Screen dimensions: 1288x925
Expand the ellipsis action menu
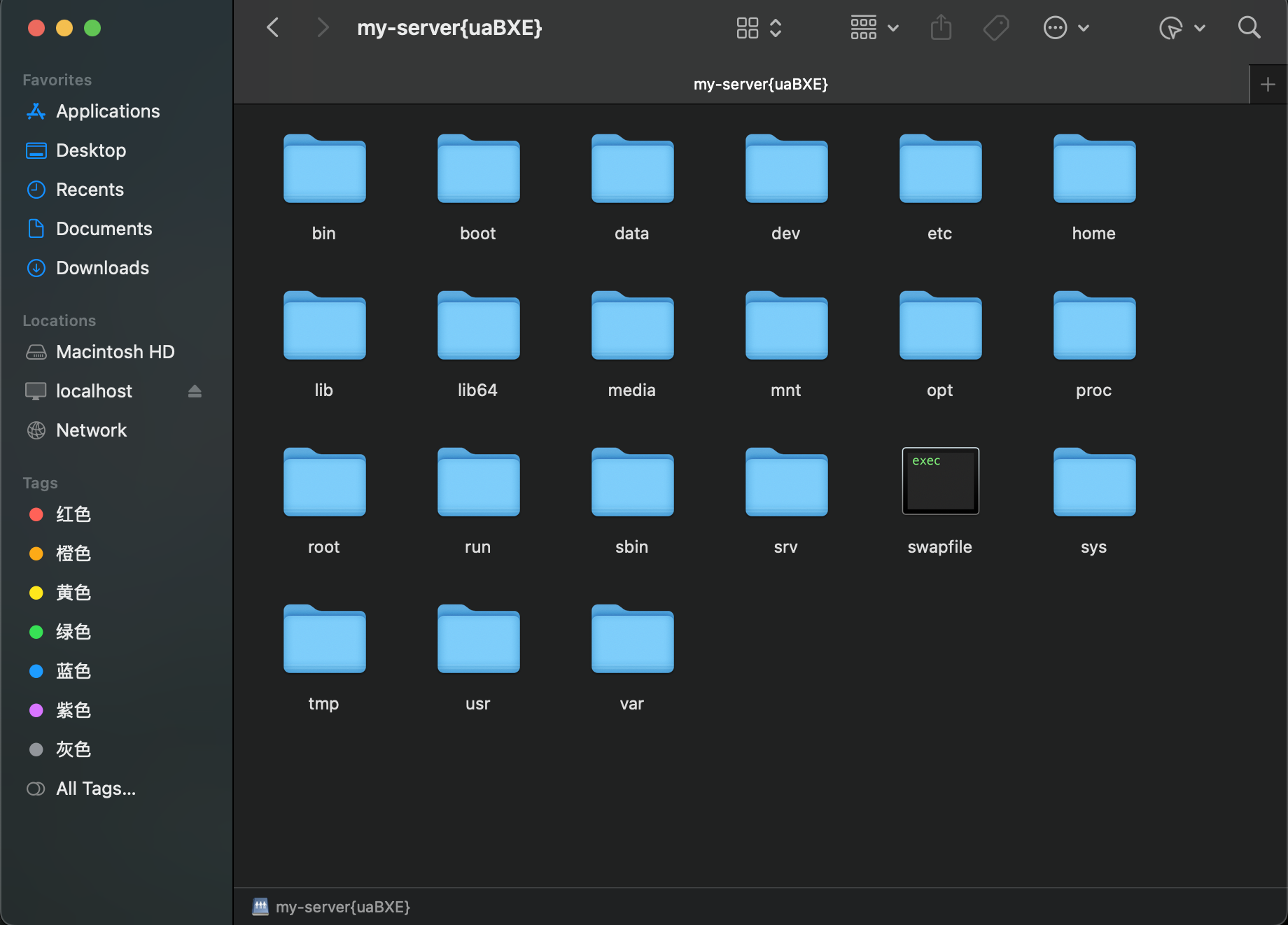click(1065, 28)
